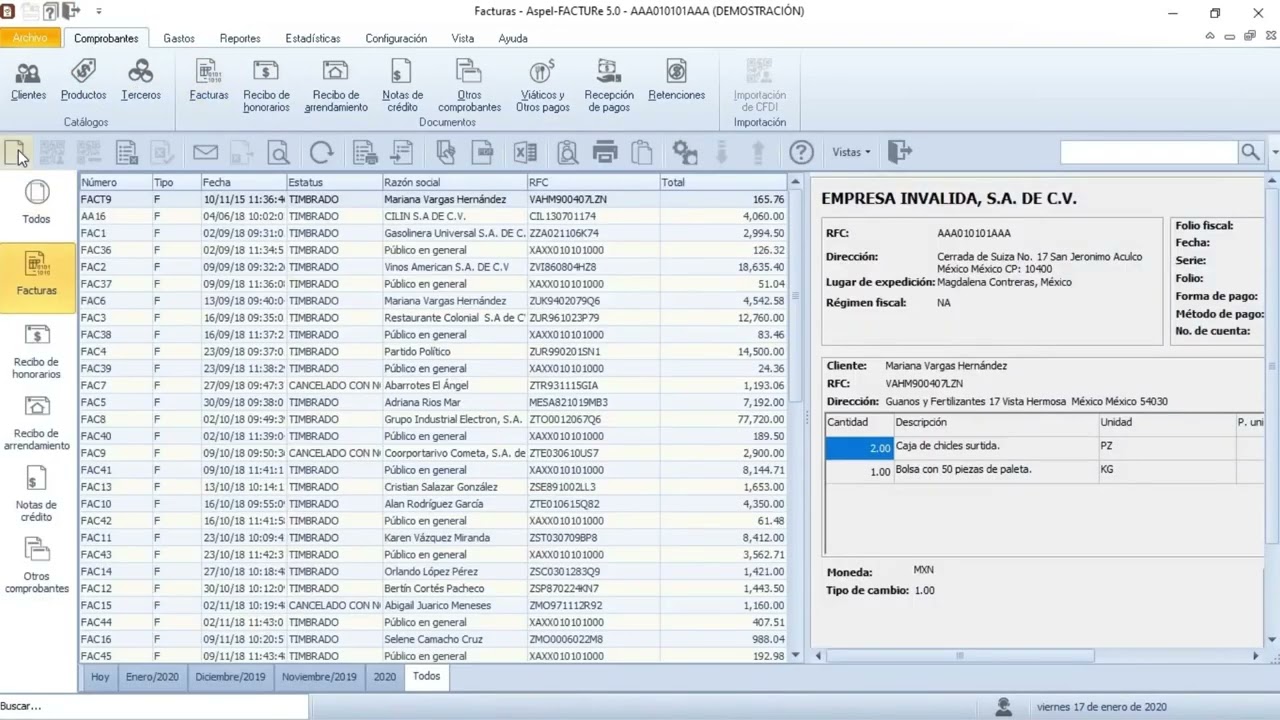Click the search magnifier button
Image resolution: width=1280 pixels, height=720 pixels.
click(1250, 152)
